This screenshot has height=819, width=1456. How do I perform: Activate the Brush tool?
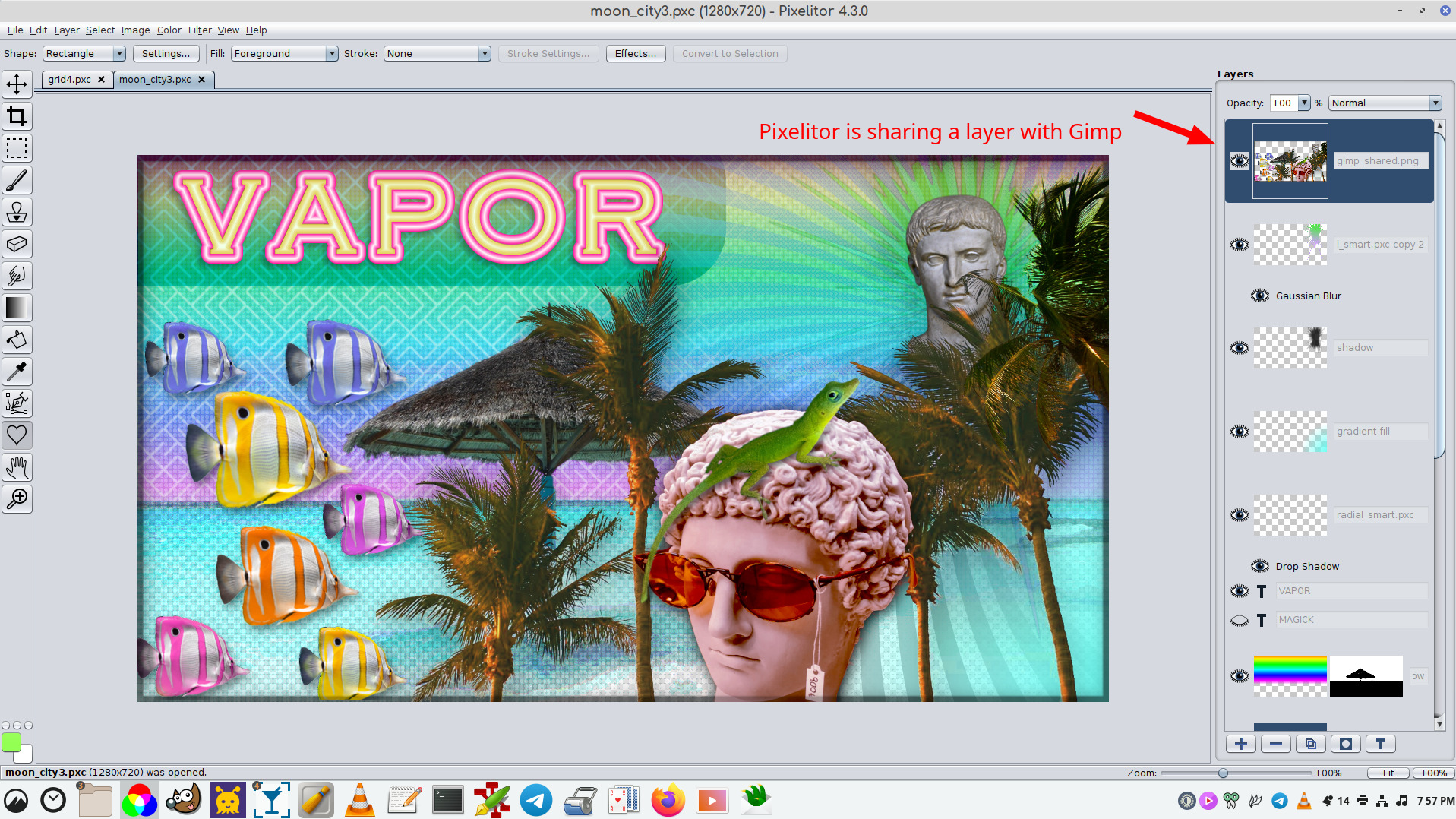[x=17, y=180]
